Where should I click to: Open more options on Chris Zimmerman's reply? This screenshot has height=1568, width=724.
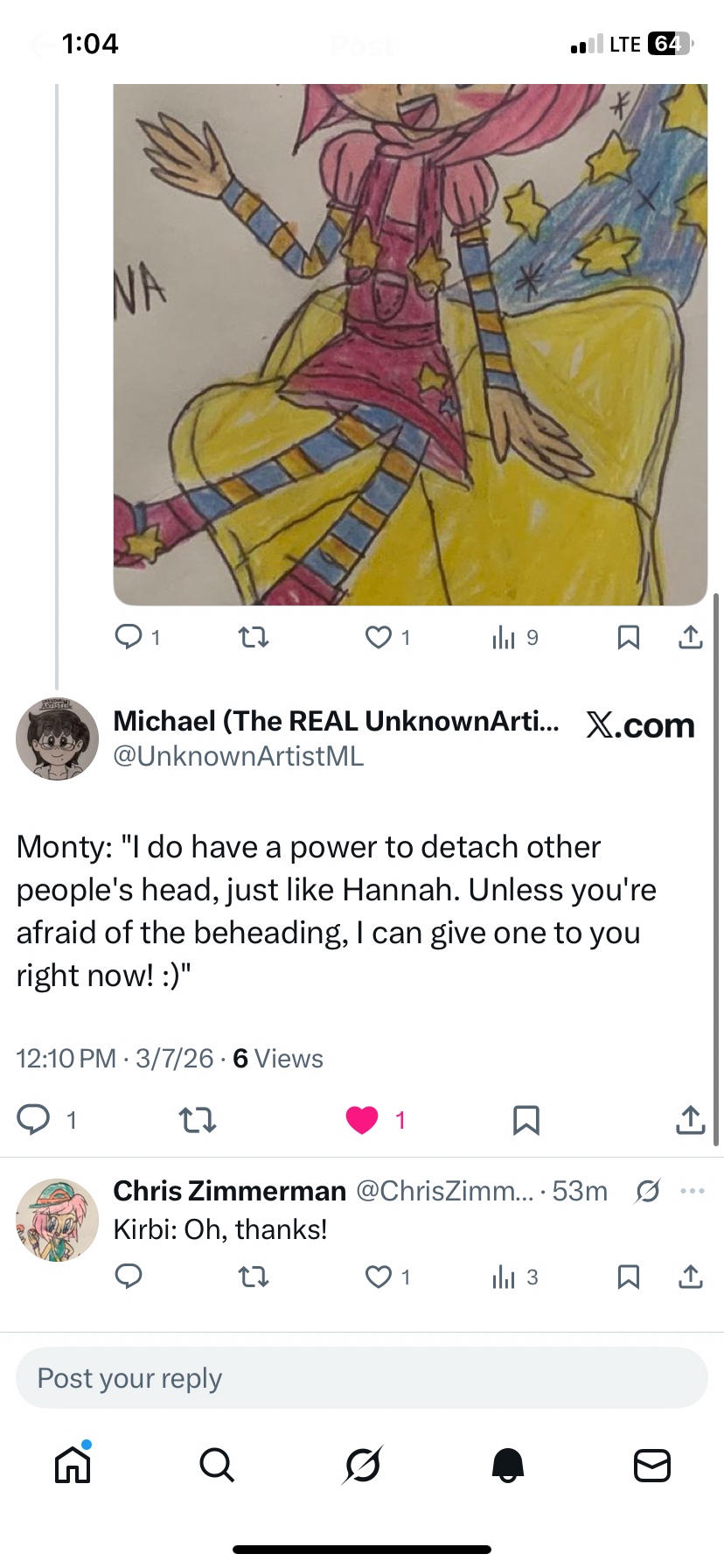click(x=692, y=1191)
